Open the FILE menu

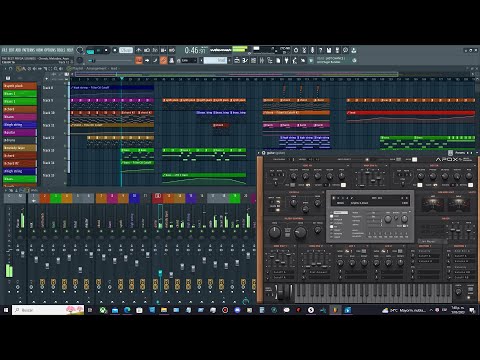point(5,50)
